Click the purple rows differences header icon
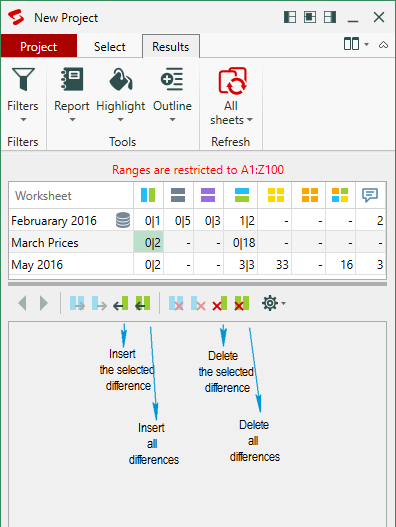This screenshot has height=527, width=396. [208, 195]
